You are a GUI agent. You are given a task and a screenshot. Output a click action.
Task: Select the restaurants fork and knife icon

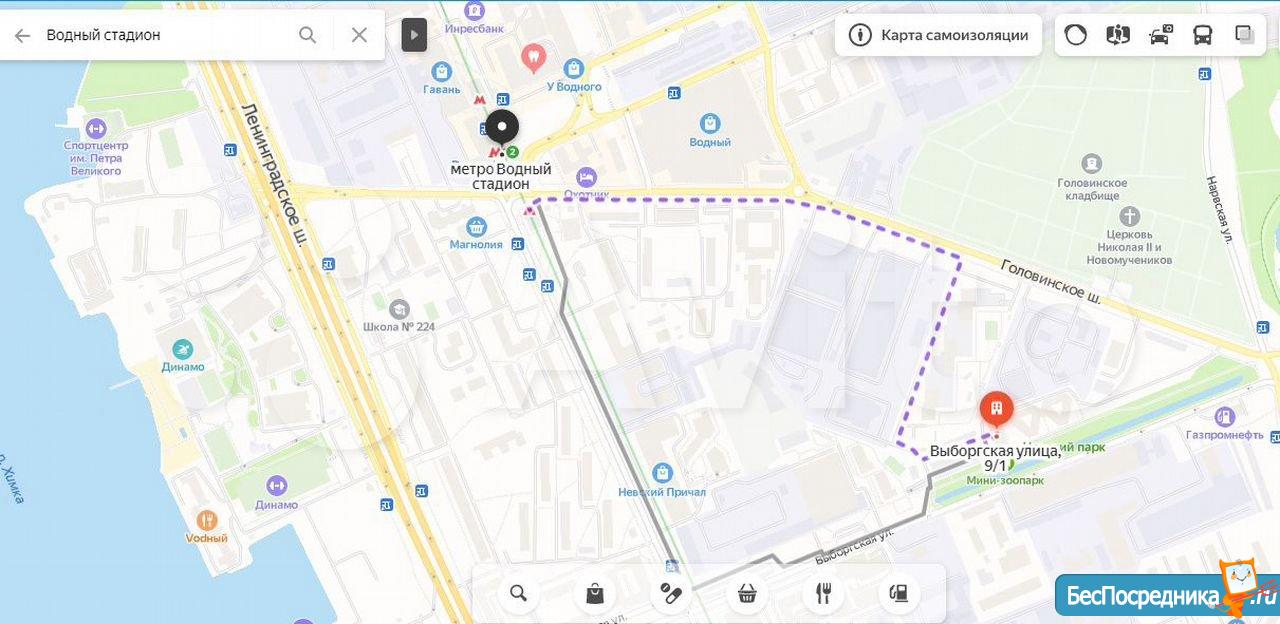click(x=823, y=594)
